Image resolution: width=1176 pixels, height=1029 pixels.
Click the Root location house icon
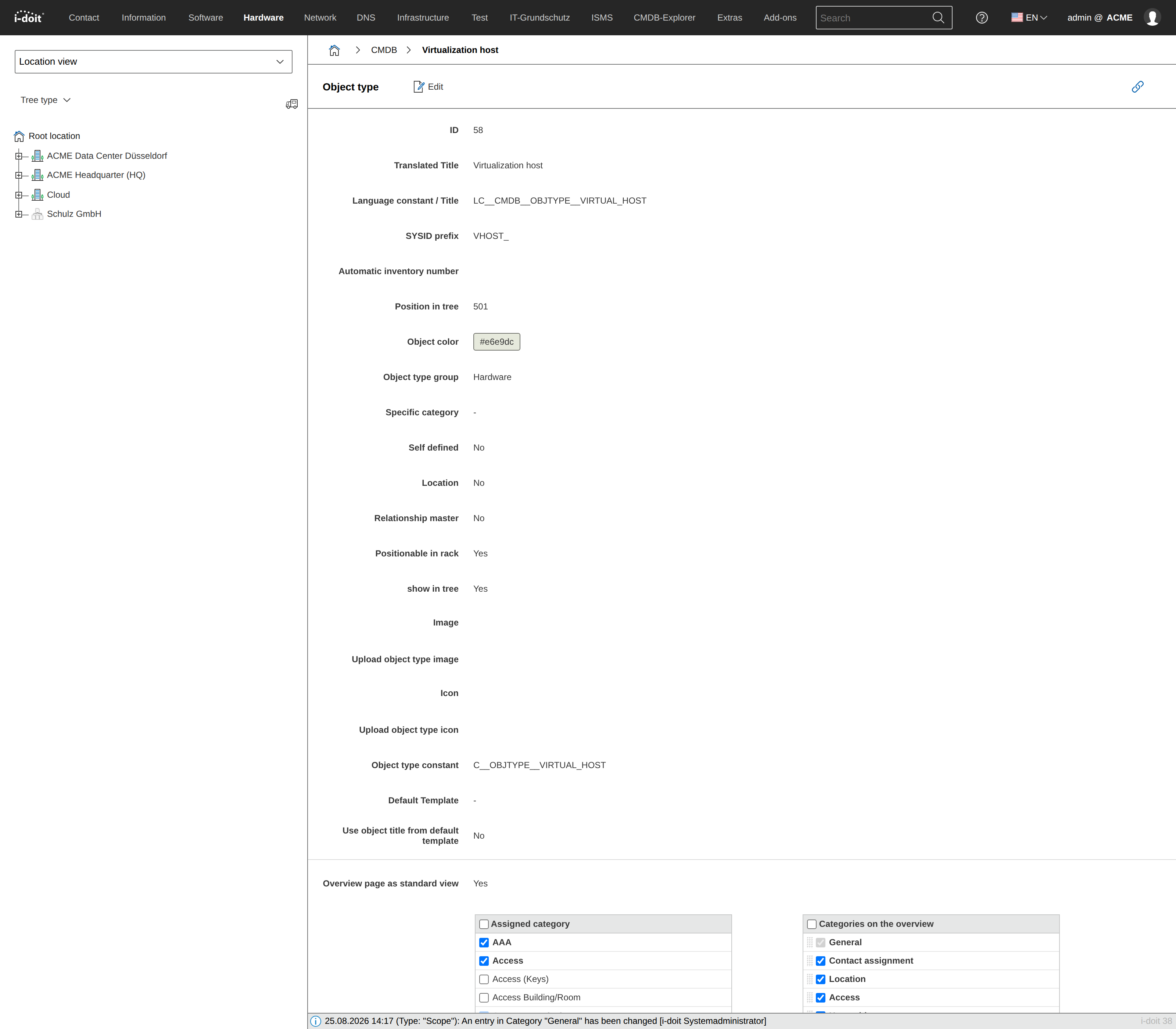click(19, 136)
